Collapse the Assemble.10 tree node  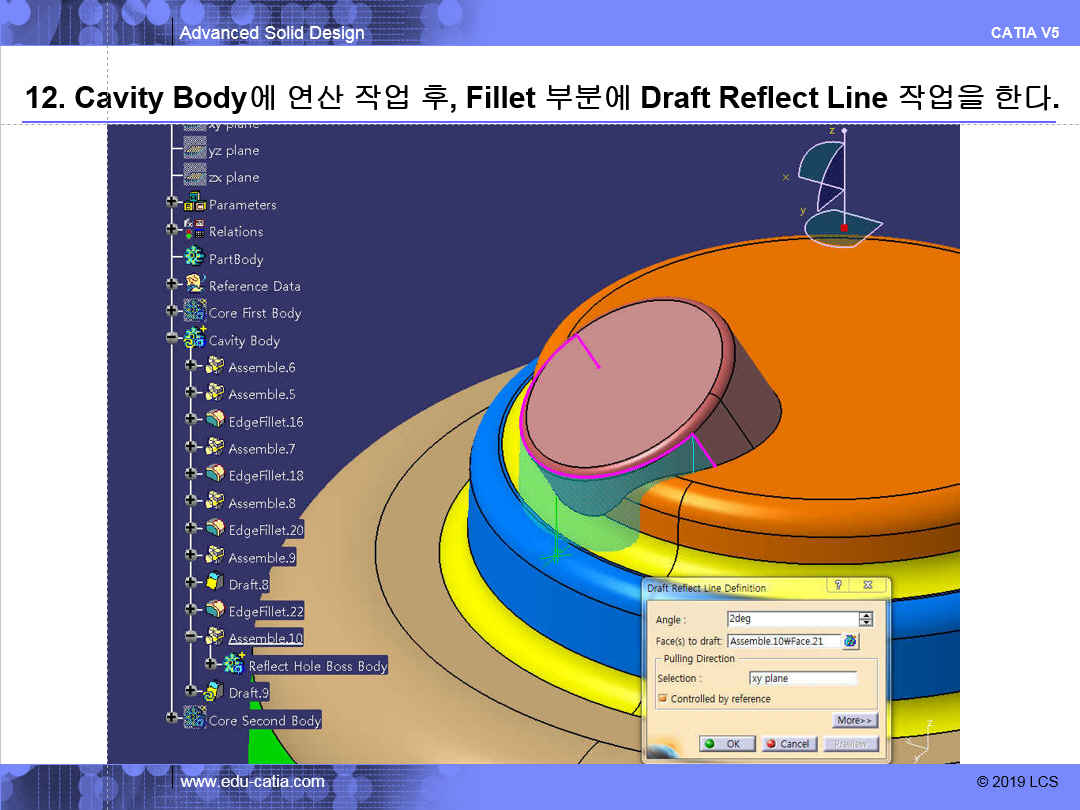pyautogui.click(x=191, y=638)
